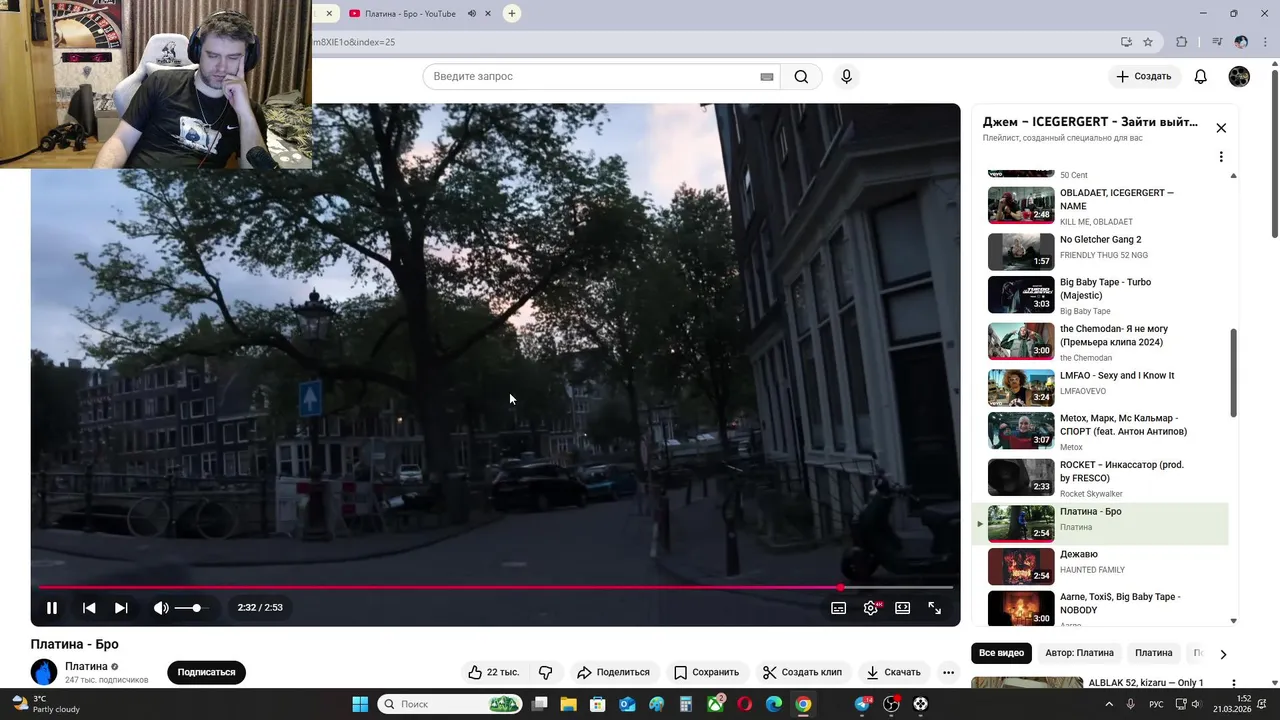The width and height of the screenshot is (1280, 720).
Task: Open more actions ellipsis below video
Action: click(x=948, y=672)
